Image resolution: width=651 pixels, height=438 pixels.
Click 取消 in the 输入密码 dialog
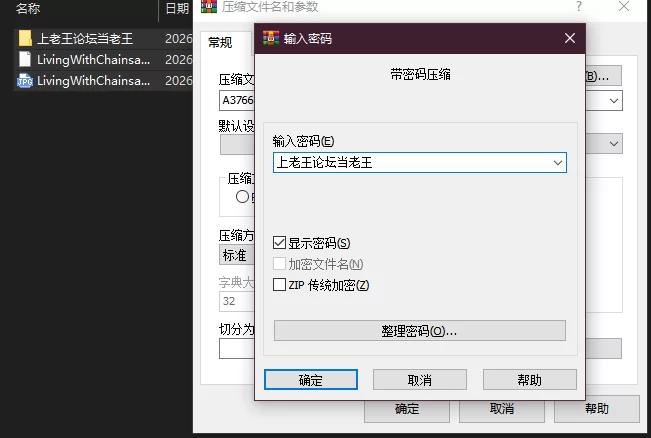point(420,380)
